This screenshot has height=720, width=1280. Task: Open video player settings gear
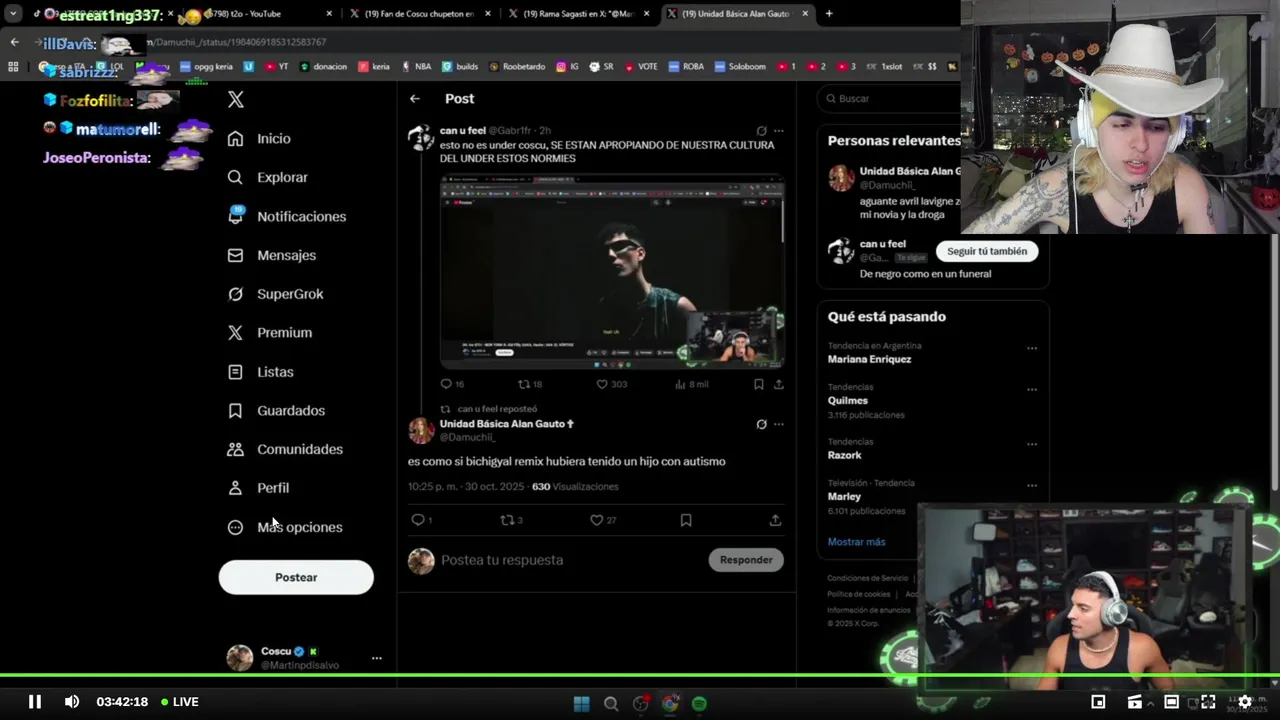click(1245, 702)
